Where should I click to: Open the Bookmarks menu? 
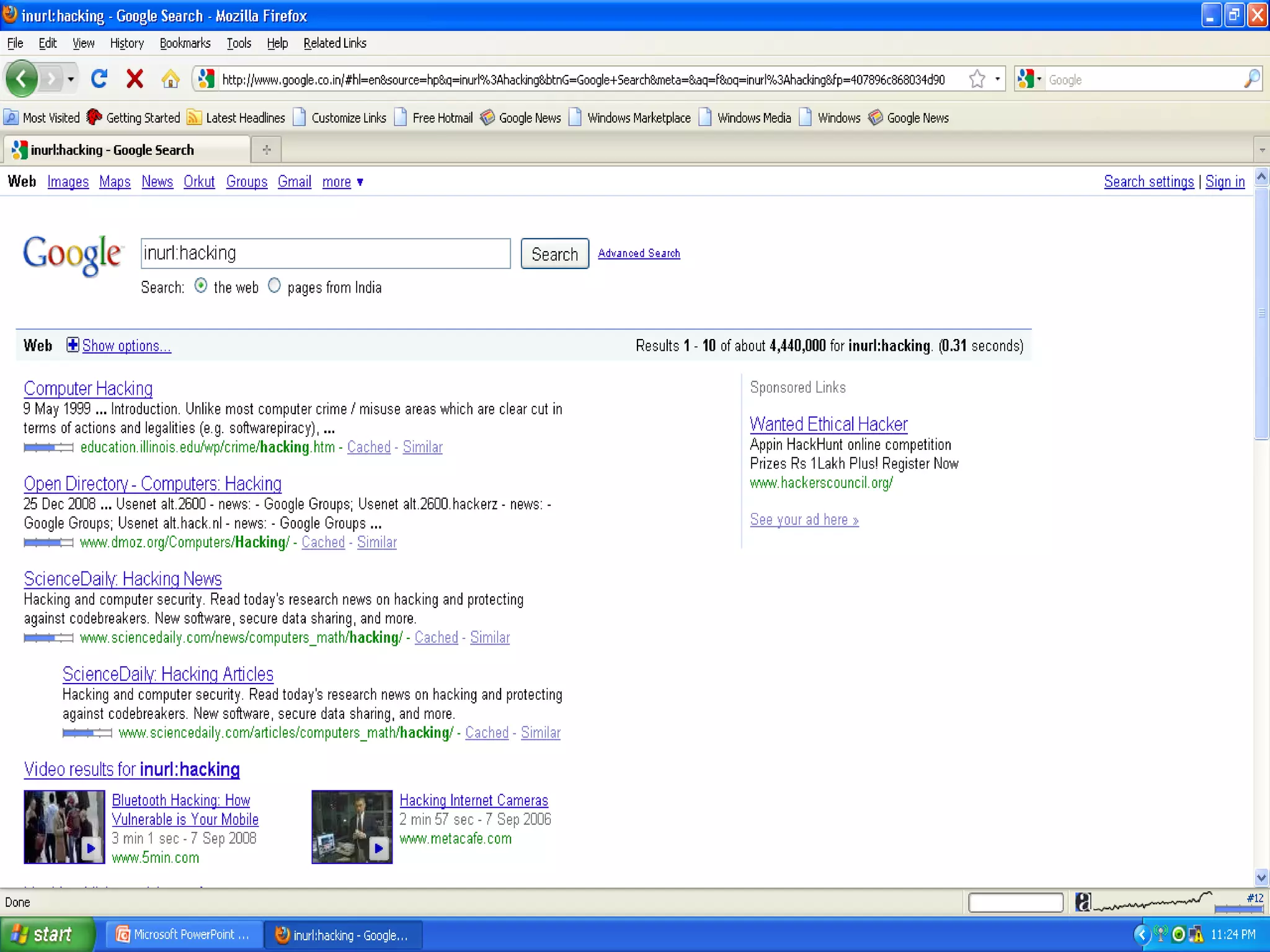pyautogui.click(x=185, y=43)
